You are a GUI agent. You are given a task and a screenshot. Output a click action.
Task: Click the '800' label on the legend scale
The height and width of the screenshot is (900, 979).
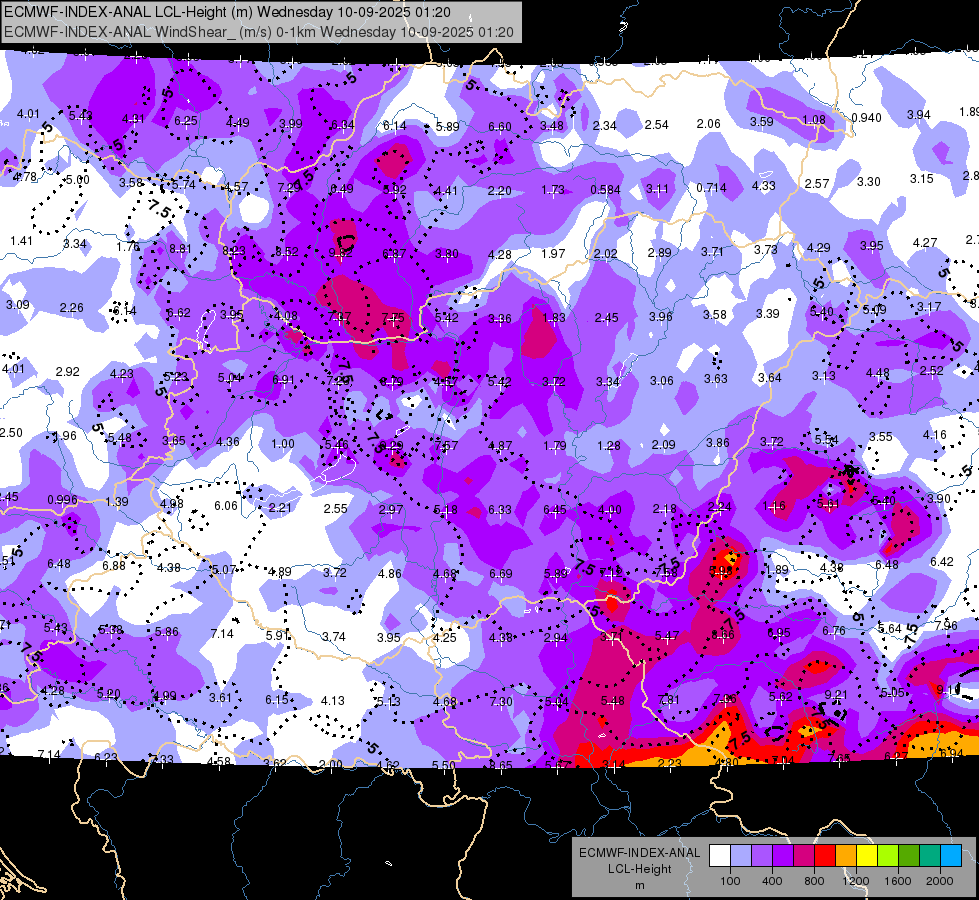(814, 881)
